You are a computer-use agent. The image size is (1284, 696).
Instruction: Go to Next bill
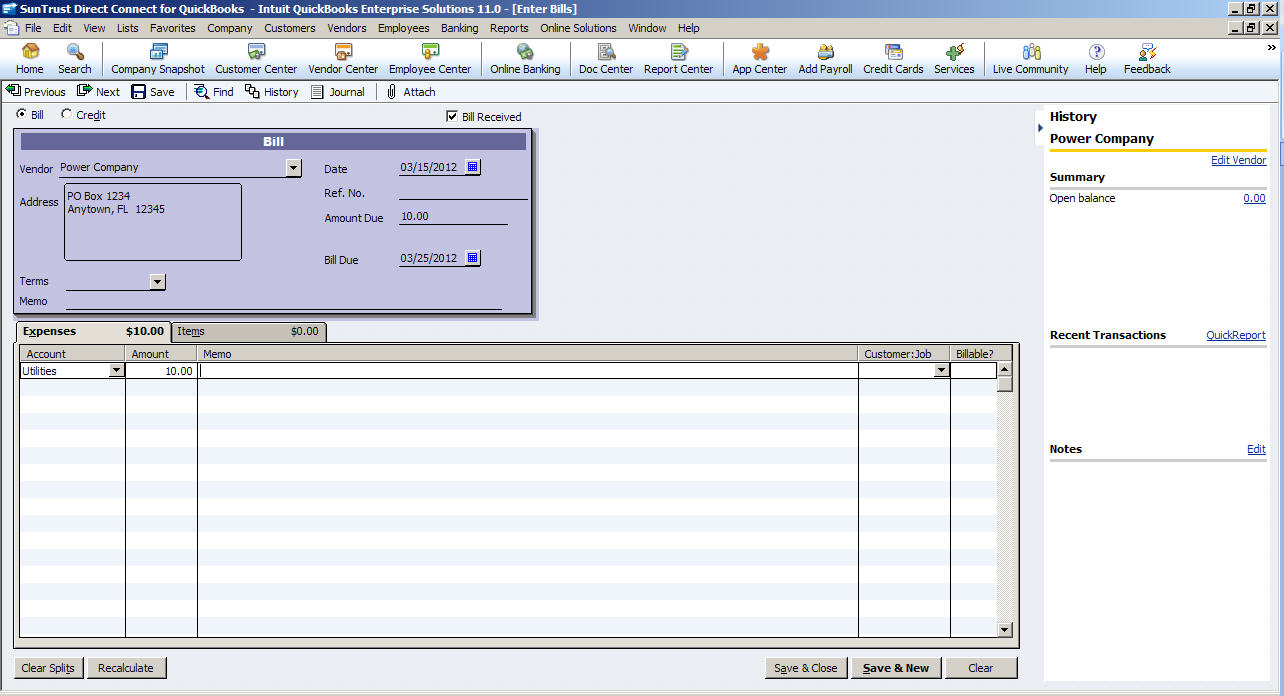click(x=99, y=92)
